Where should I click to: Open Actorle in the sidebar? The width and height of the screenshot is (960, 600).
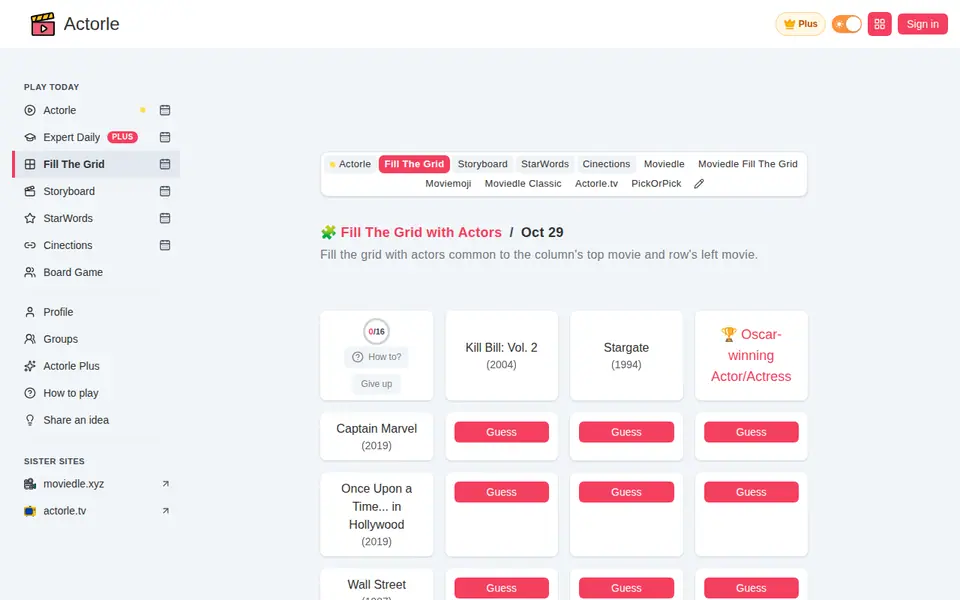(60, 110)
